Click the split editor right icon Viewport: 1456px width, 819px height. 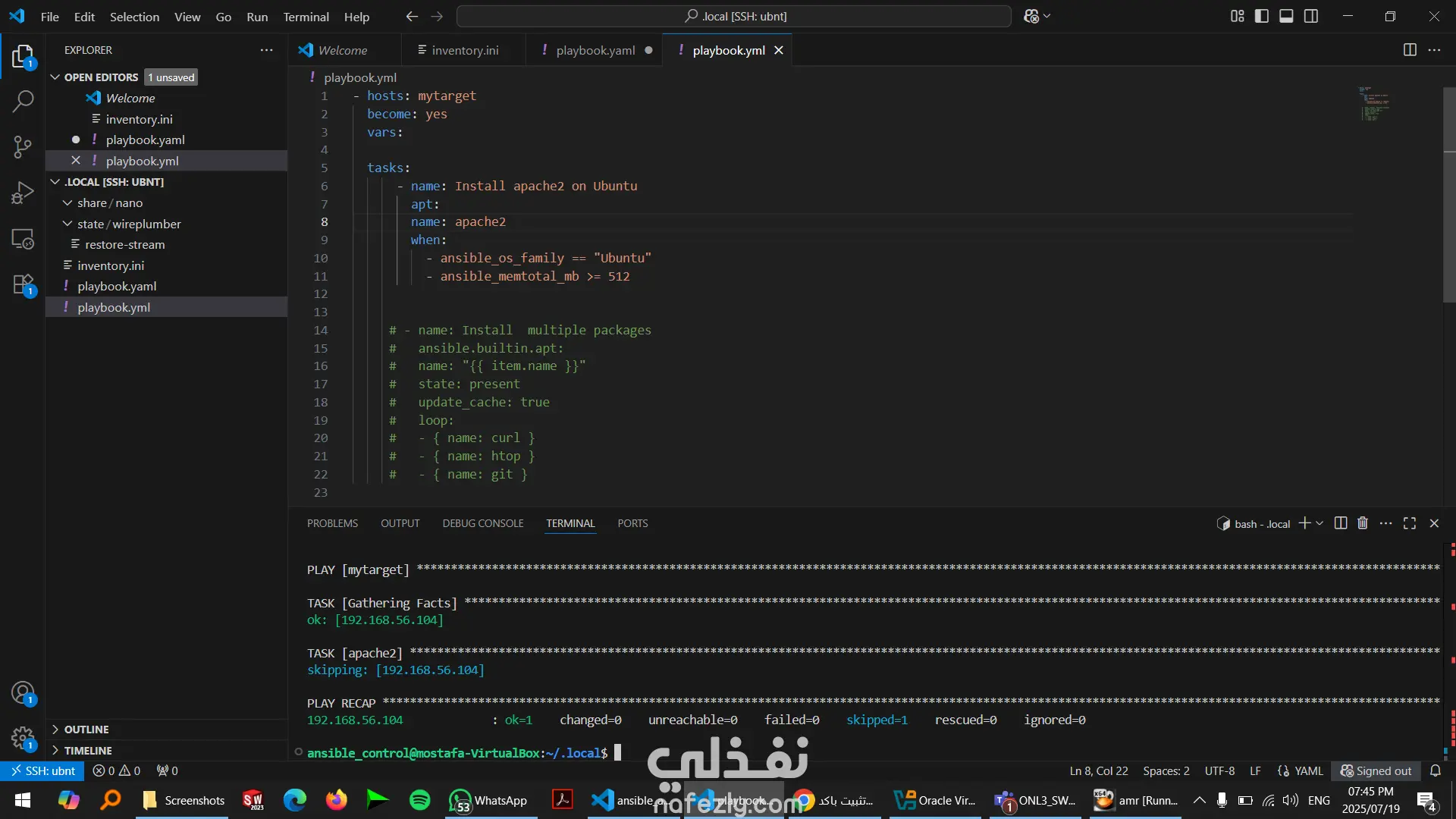(x=1410, y=50)
